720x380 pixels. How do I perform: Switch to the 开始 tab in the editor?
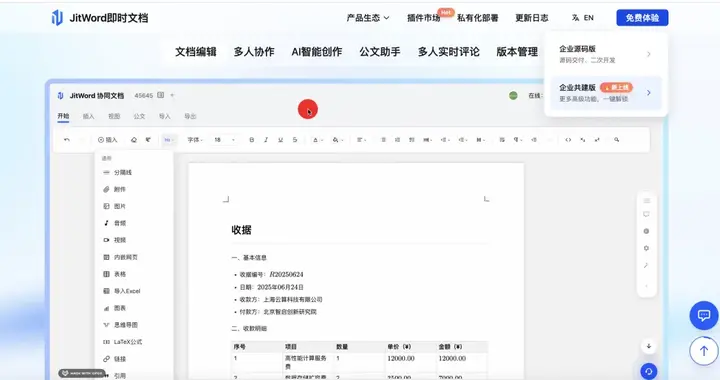63,116
